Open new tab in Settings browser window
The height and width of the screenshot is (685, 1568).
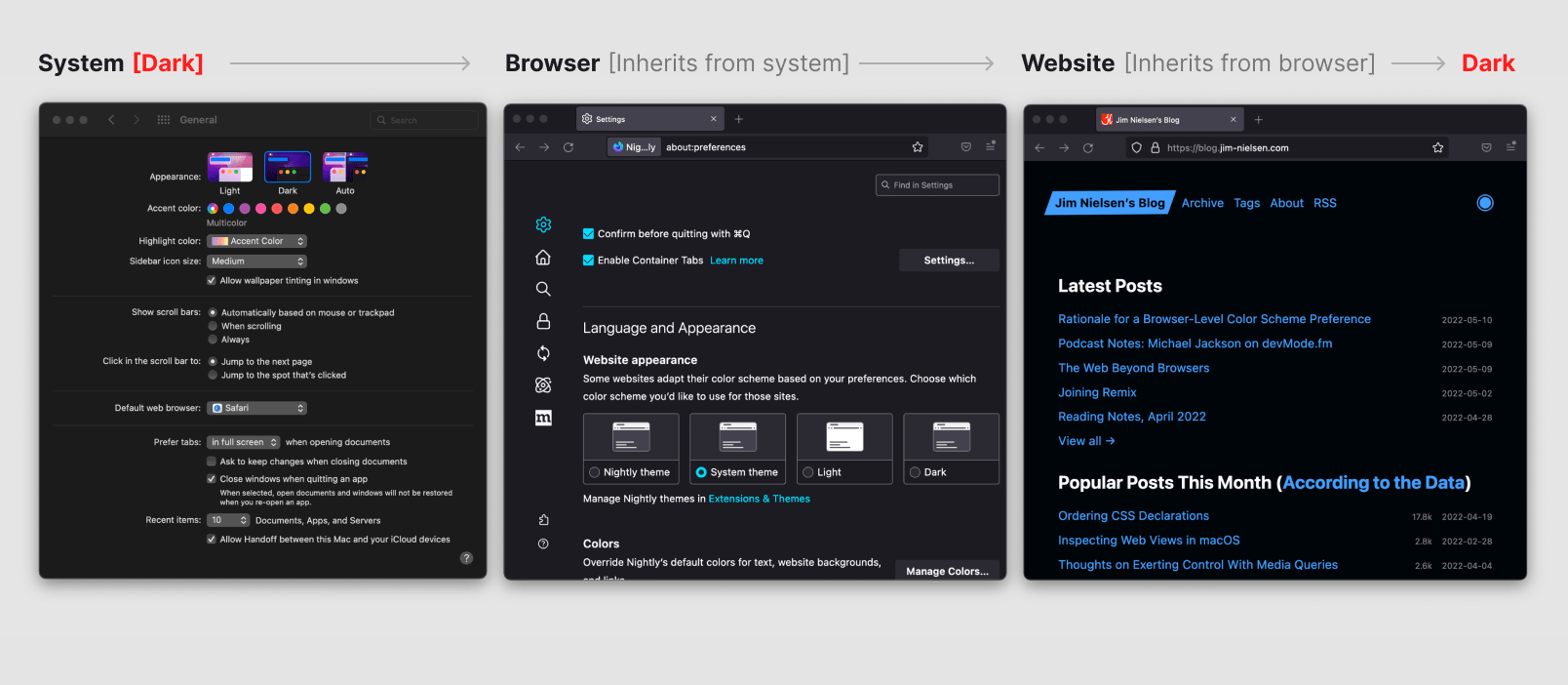coord(739,119)
